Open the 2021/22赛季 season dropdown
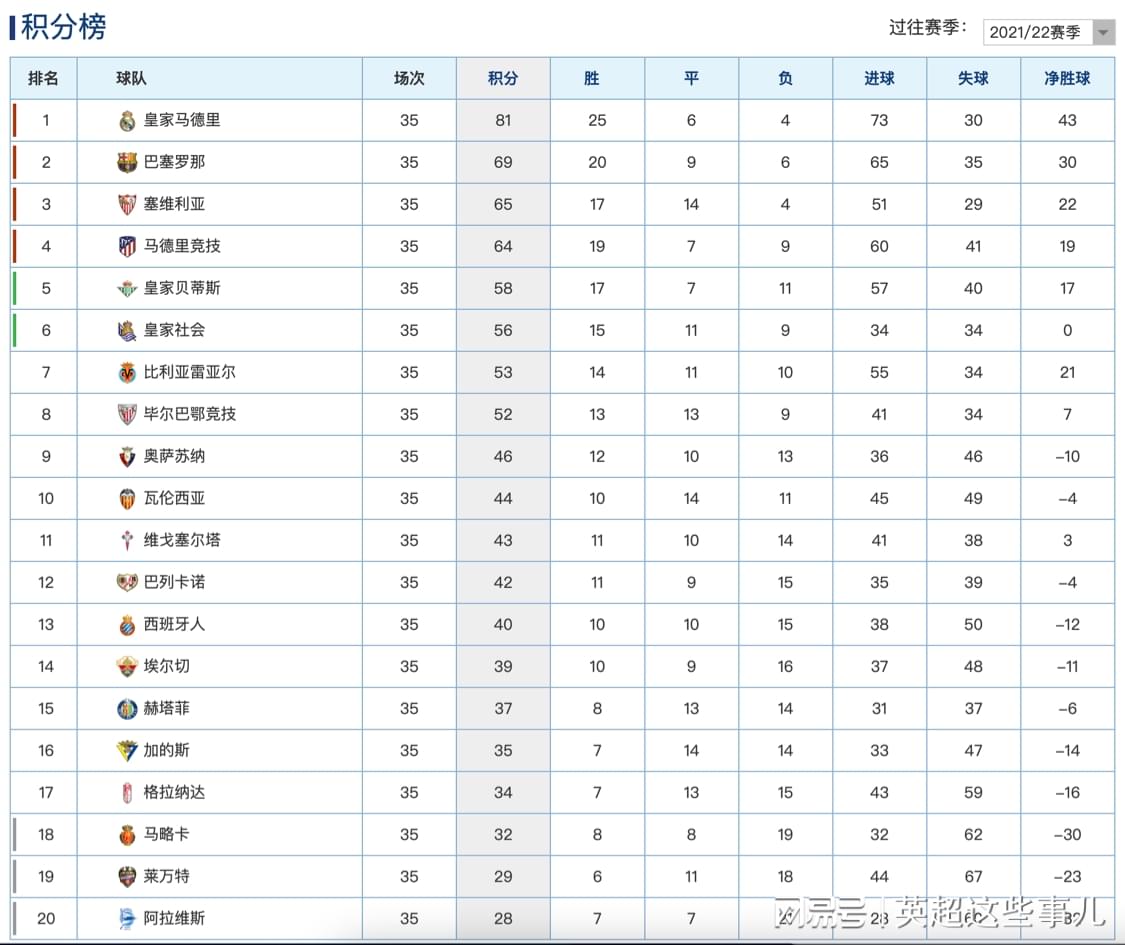Screen dimensions: 1125x945 click(1048, 32)
